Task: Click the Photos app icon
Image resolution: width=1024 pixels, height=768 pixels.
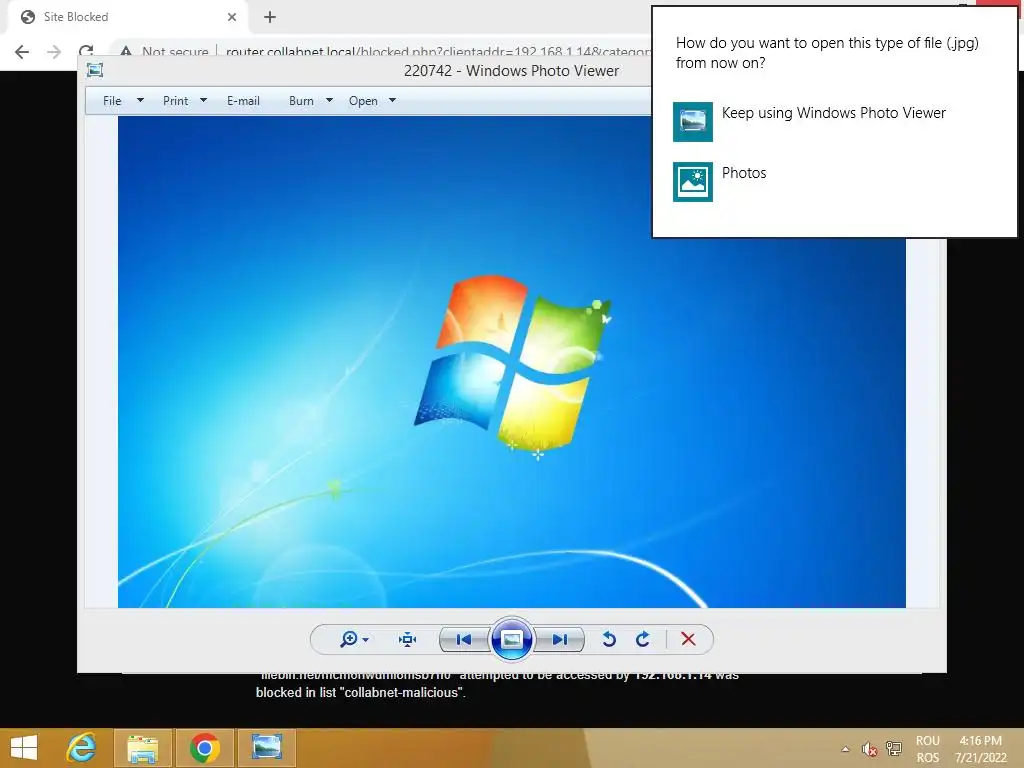Action: [693, 182]
